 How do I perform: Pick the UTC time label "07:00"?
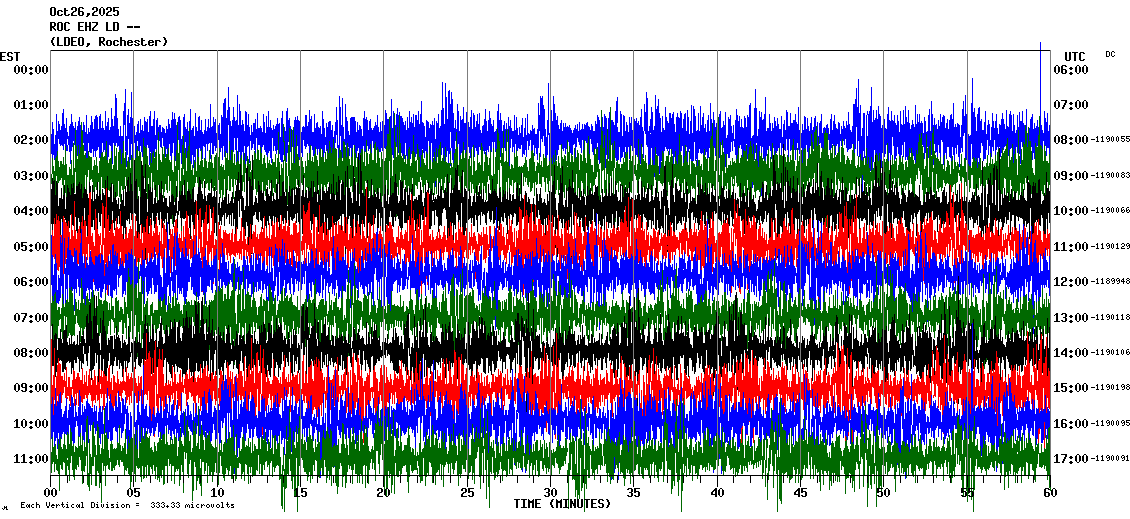point(1071,105)
